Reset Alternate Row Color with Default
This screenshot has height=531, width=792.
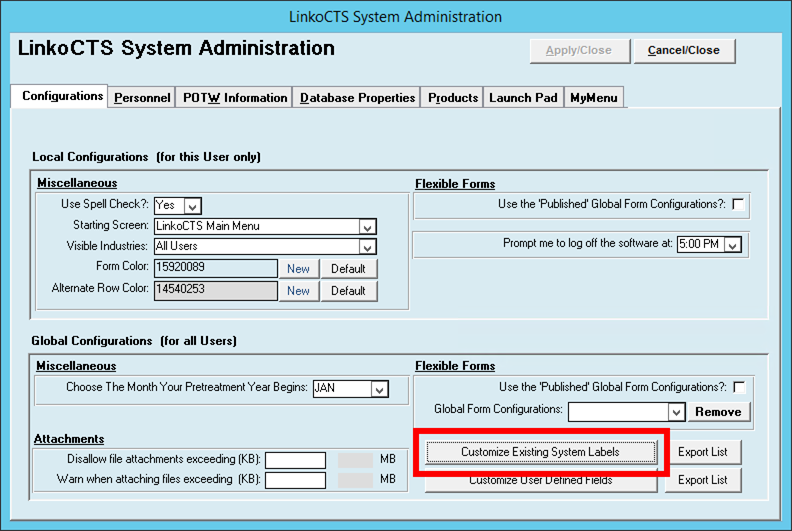pos(349,291)
